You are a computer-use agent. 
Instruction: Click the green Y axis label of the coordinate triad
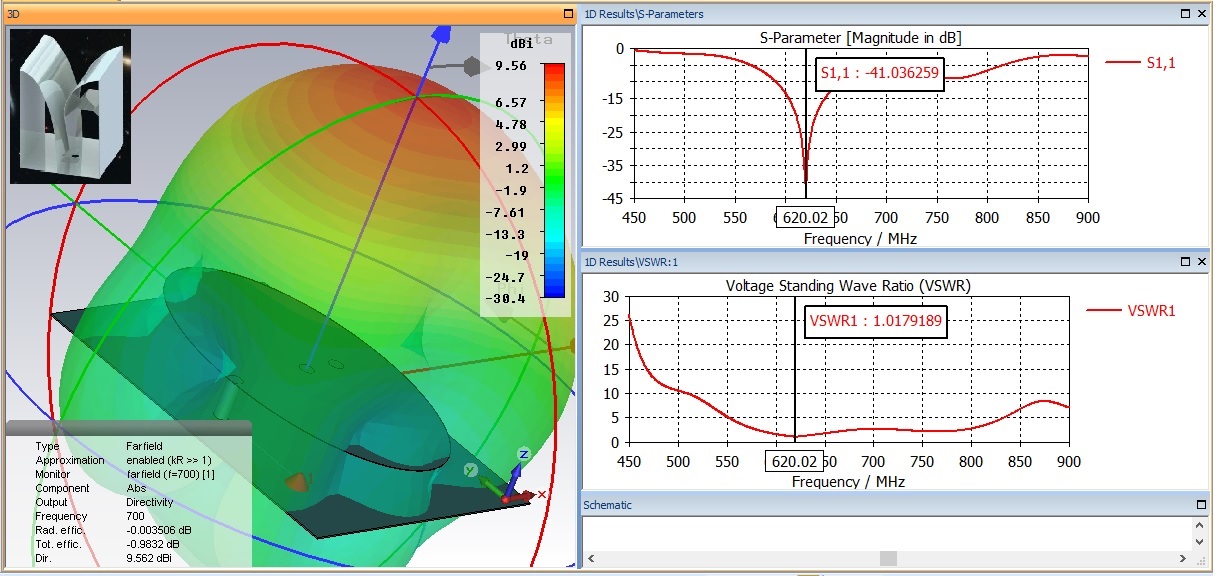pyautogui.click(x=471, y=469)
